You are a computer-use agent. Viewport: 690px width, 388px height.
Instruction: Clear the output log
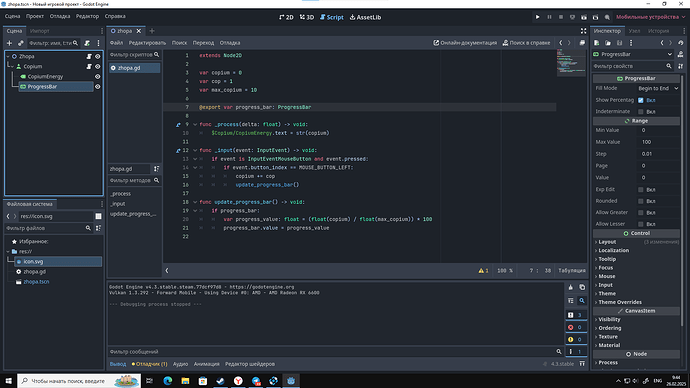click(x=571, y=287)
